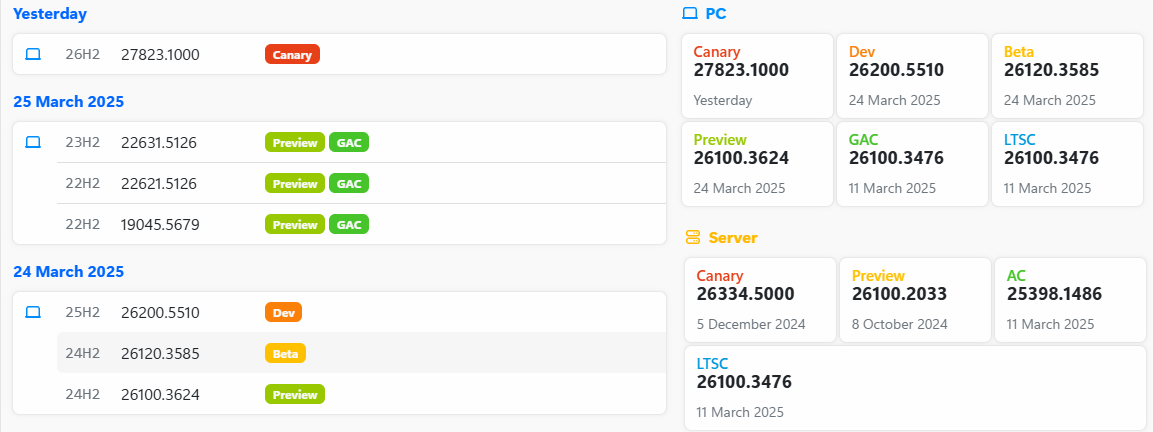This screenshot has height=432, width=1153.
Task: Click Preview badge on 26100.3624 row
Action: (295, 394)
